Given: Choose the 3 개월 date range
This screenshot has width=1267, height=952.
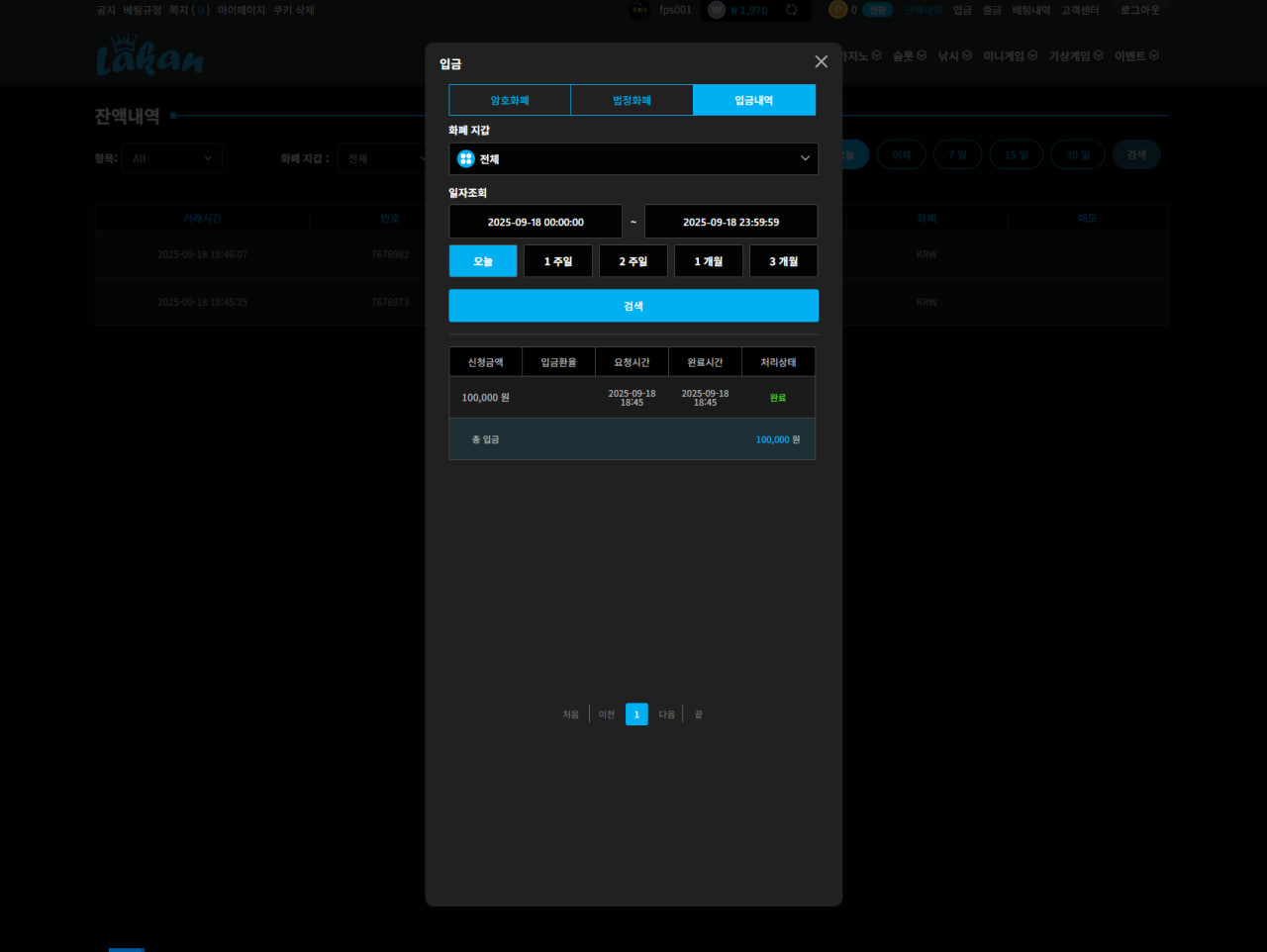Looking at the screenshot, I should pos(784,261).
